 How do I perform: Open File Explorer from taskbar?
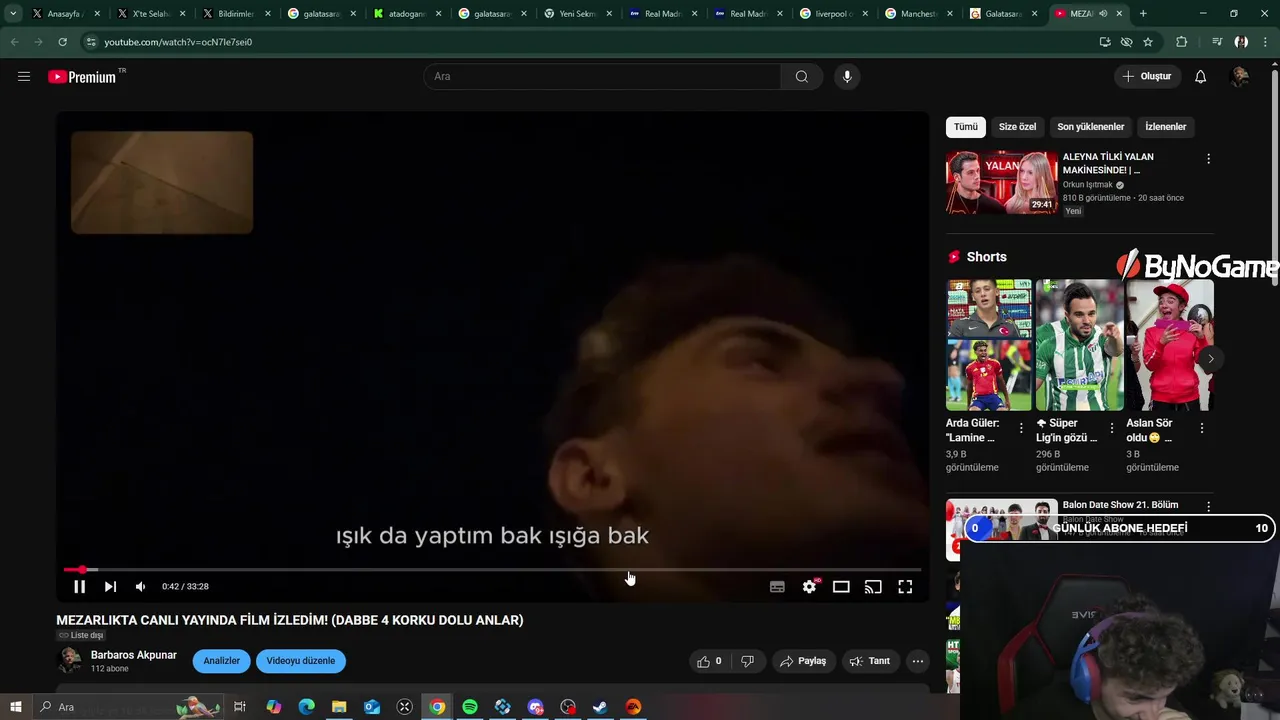coord(339,707)
